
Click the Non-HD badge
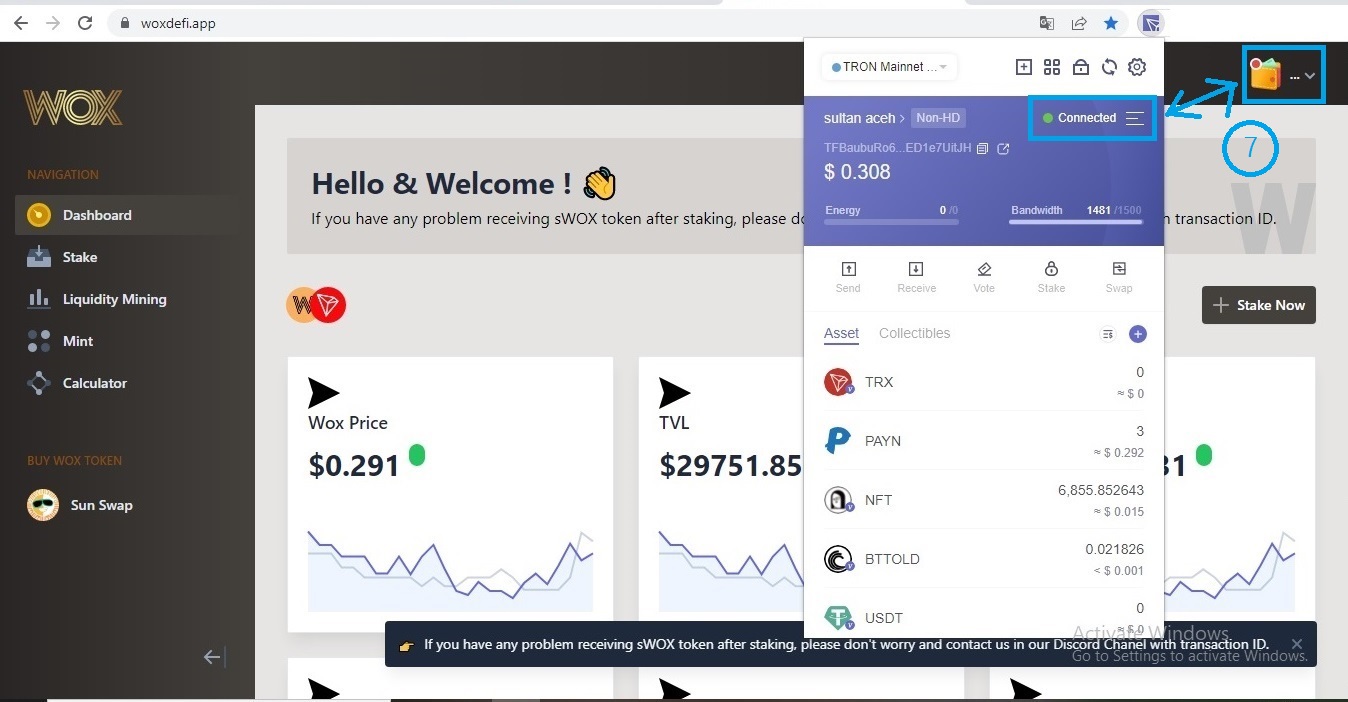(938, 118)
